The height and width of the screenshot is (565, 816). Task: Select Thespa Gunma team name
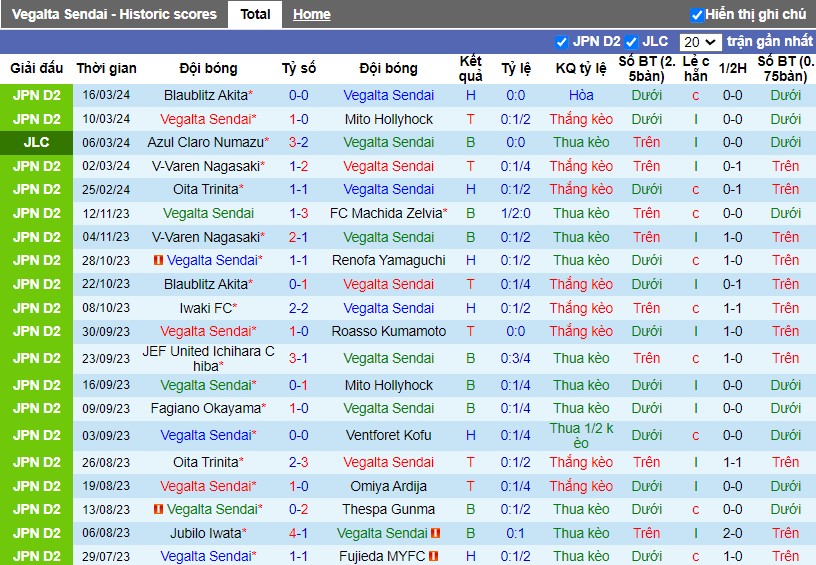[x=388, y=509]
